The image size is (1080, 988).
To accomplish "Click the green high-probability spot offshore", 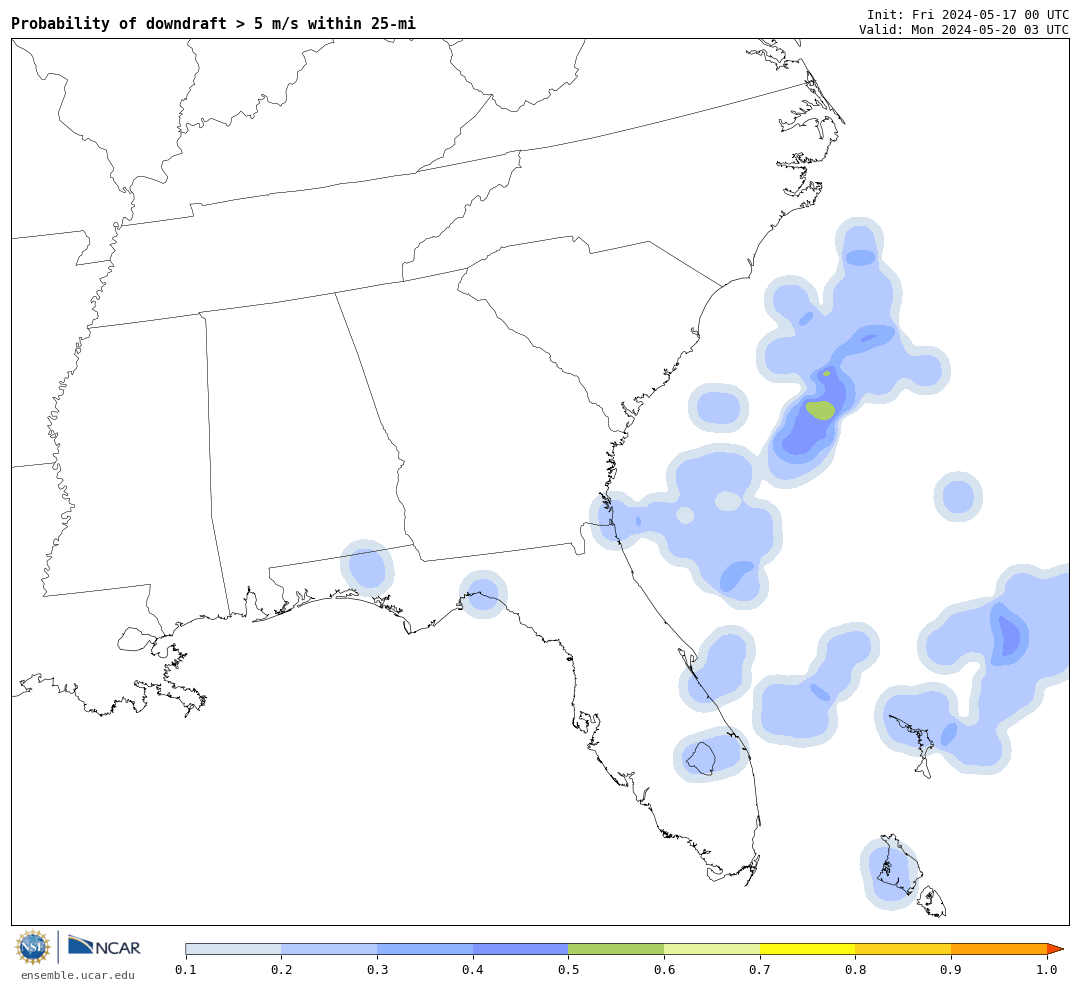I will pyautogui.click(x=820, y=410).
